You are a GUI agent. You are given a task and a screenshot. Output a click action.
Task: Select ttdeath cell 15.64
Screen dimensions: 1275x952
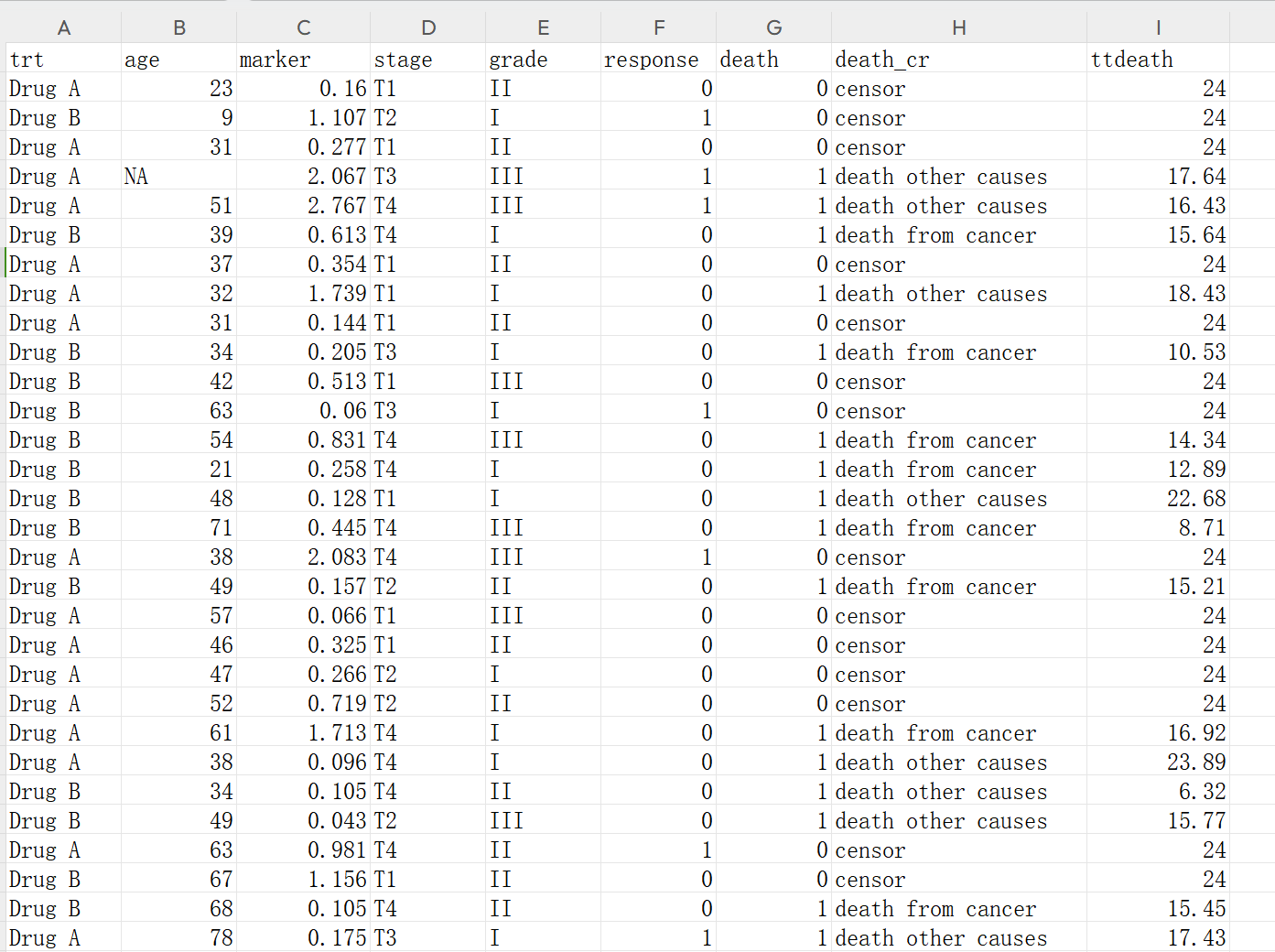click(x=1158, y=234)
